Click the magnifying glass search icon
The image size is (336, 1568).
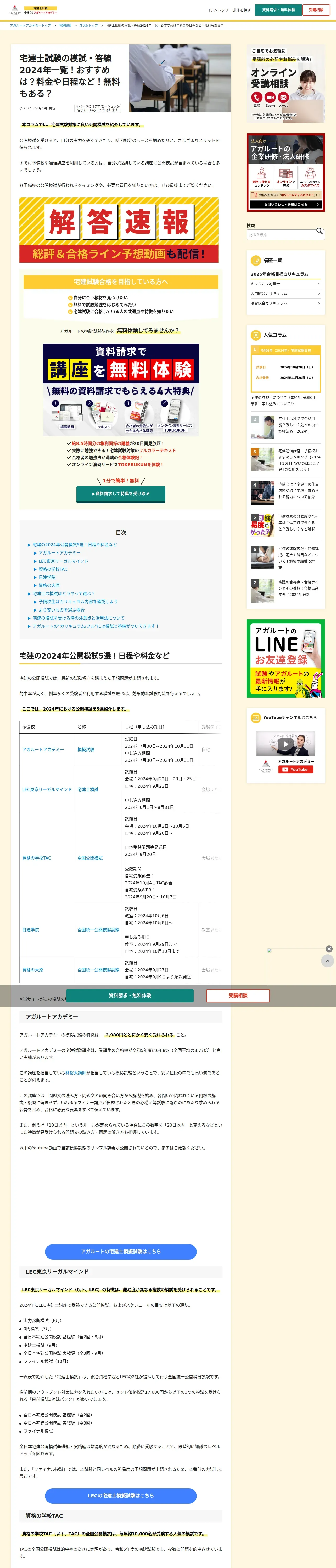coord(320,231)
